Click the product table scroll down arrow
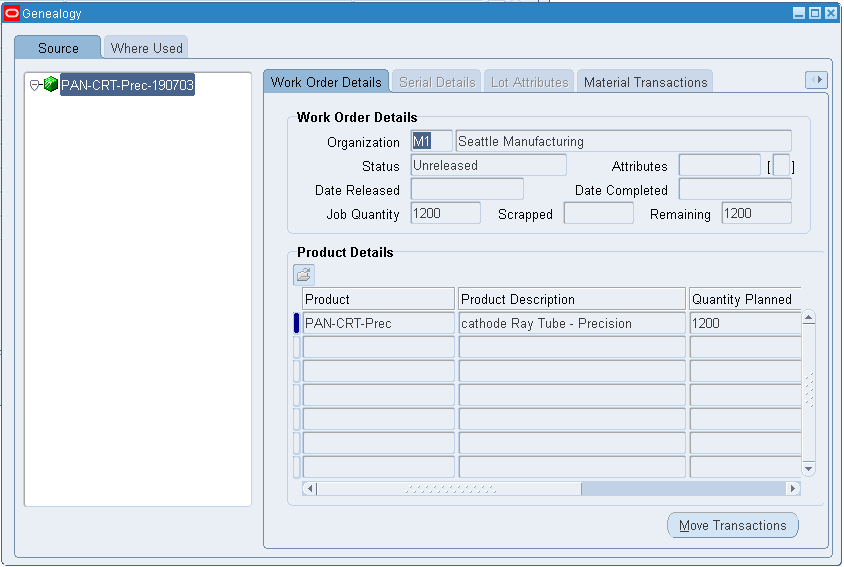Screen dimensions: 844x567 point(808,468)
